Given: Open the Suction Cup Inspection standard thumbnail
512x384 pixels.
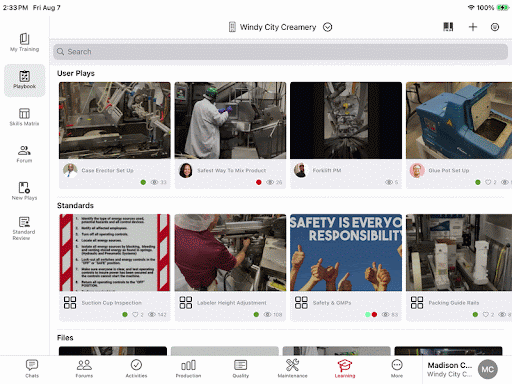Looking at the screenshot, I should pyautogui.click(x=115, y=253).
